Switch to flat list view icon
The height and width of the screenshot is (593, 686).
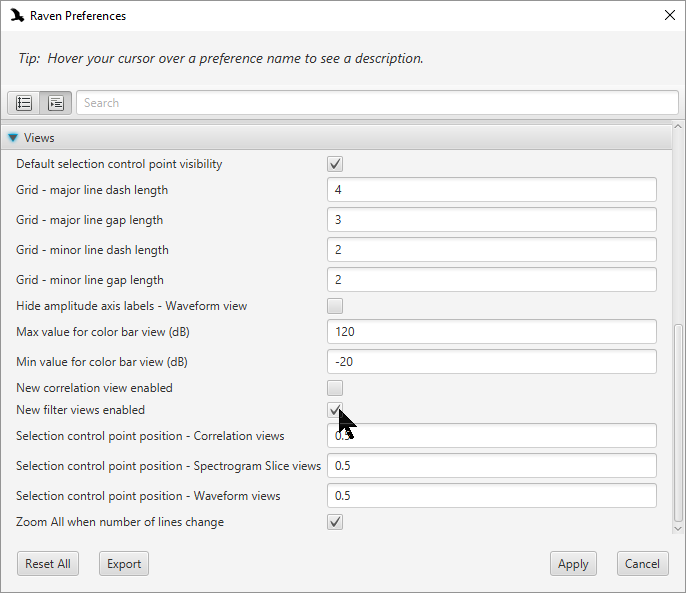[x=24, y=103]
